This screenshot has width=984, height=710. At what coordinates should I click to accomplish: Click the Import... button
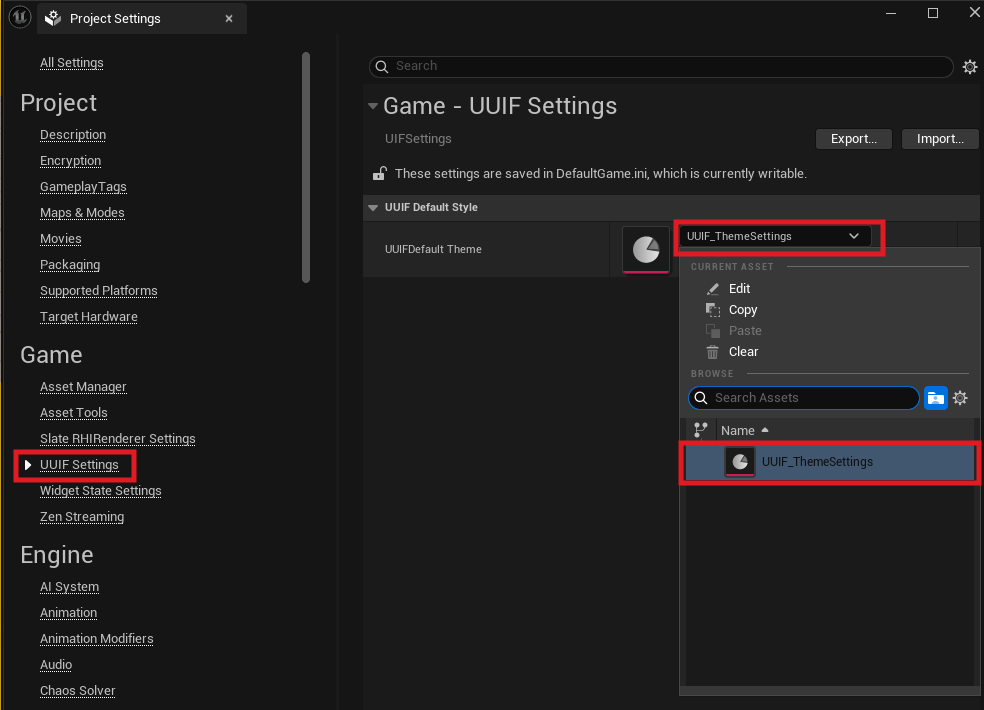tap(939, 139)
